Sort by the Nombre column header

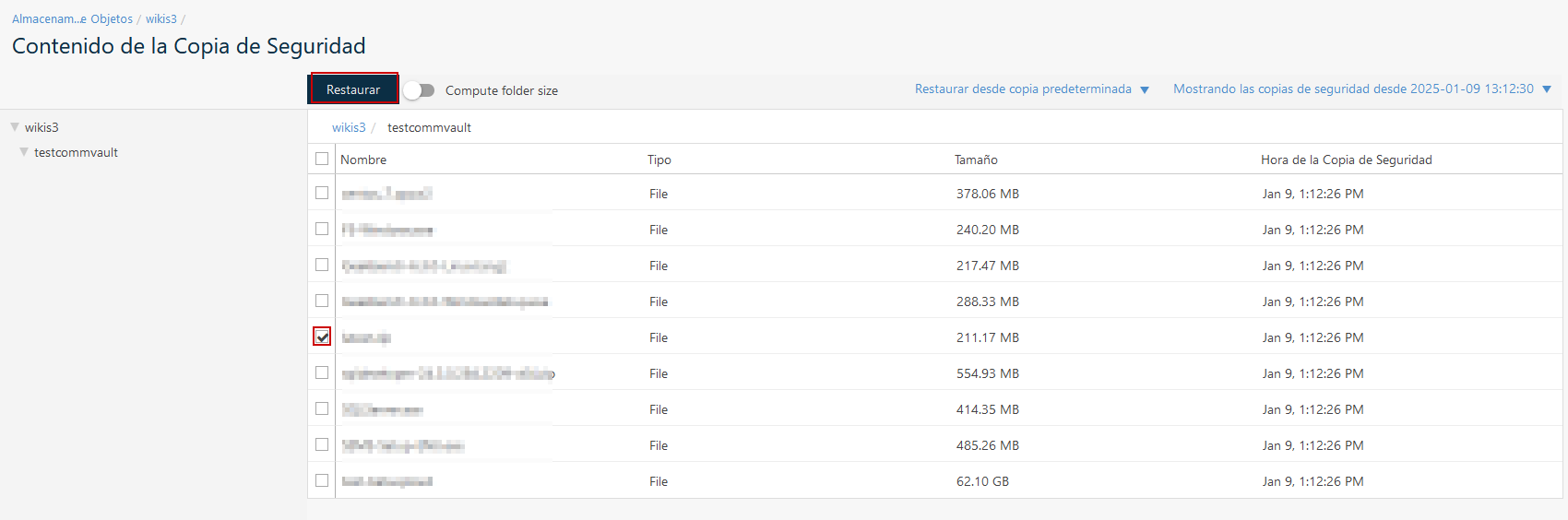point(363,160)
